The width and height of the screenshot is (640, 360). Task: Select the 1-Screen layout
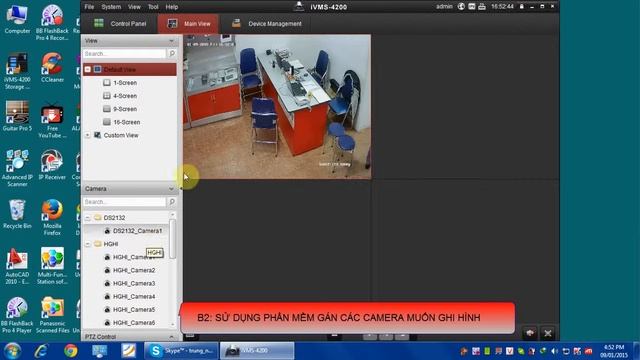click(x=125, y=83)
